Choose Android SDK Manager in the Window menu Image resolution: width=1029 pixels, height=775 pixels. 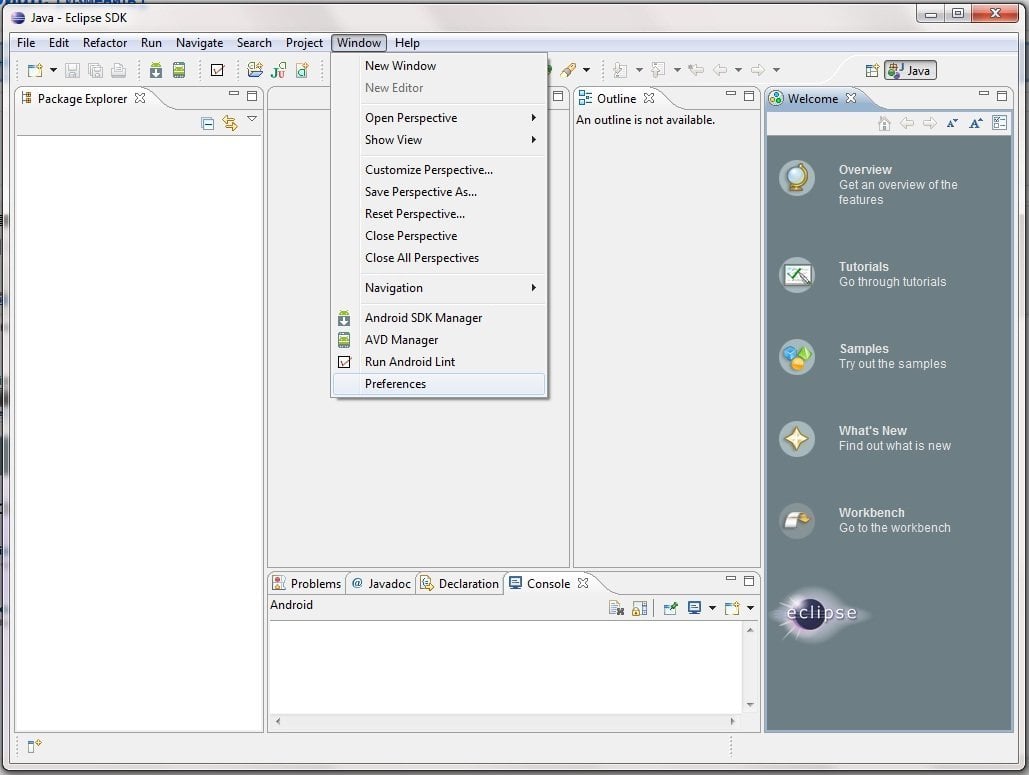click(x=423, y=318)
